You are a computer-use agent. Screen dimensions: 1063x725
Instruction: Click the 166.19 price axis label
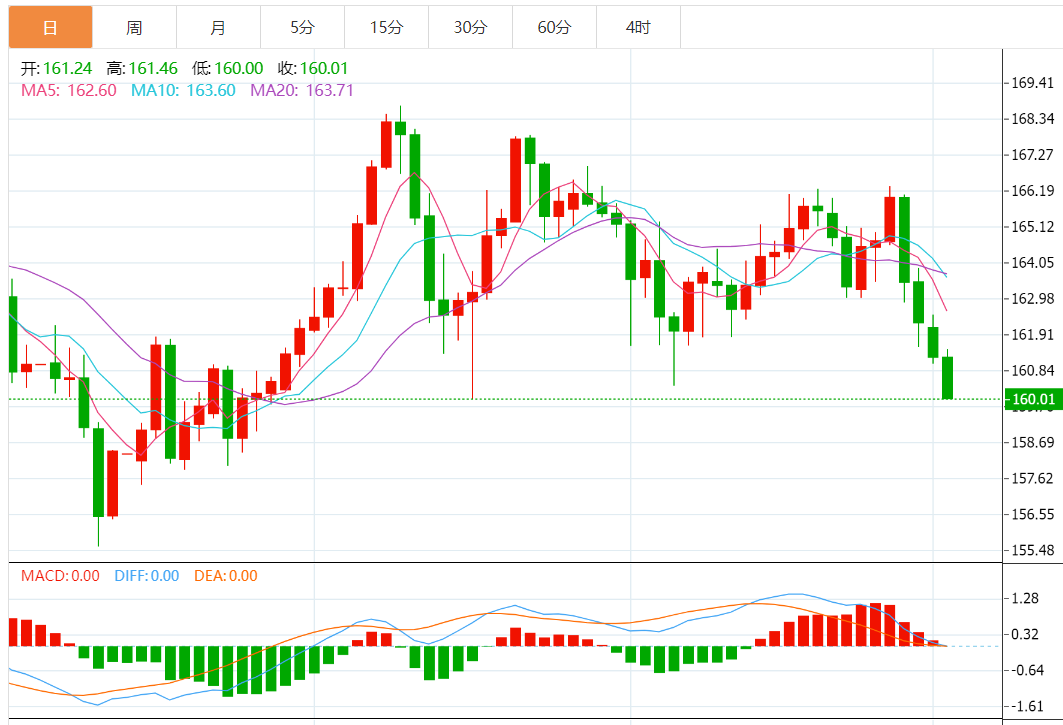1032,191
